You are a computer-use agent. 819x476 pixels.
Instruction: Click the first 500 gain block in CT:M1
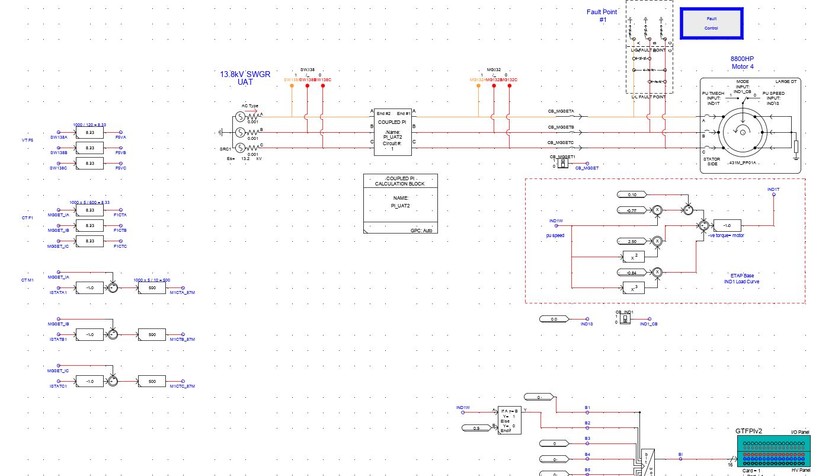click(152, 288)
